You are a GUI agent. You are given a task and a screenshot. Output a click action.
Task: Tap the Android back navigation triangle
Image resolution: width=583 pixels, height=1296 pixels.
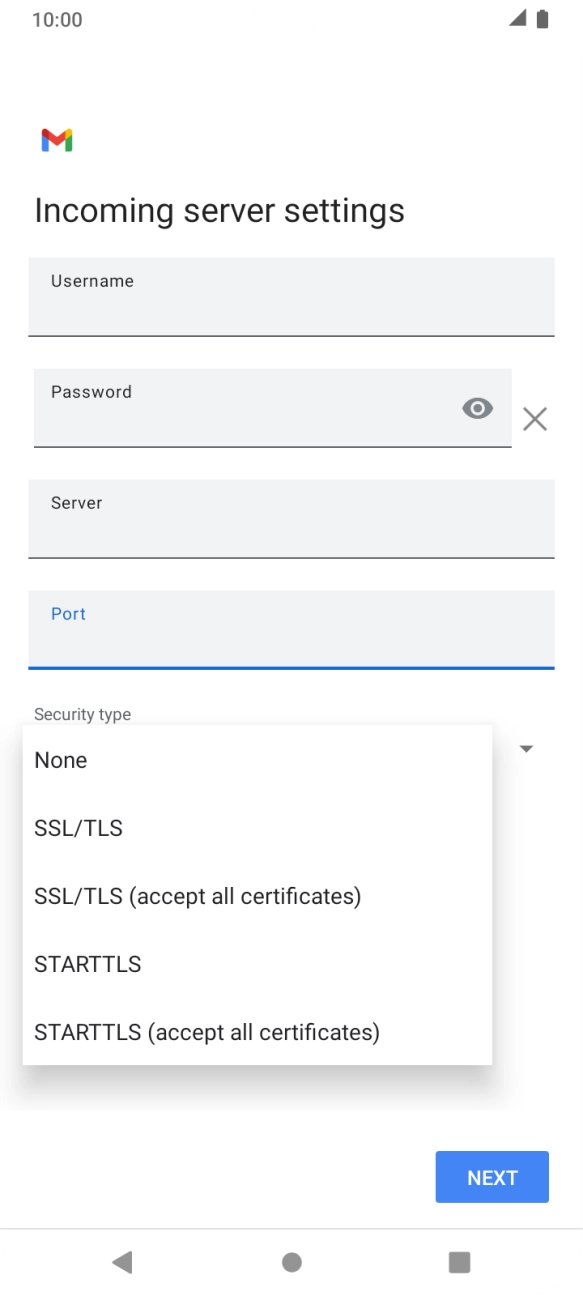(122, 1262)
